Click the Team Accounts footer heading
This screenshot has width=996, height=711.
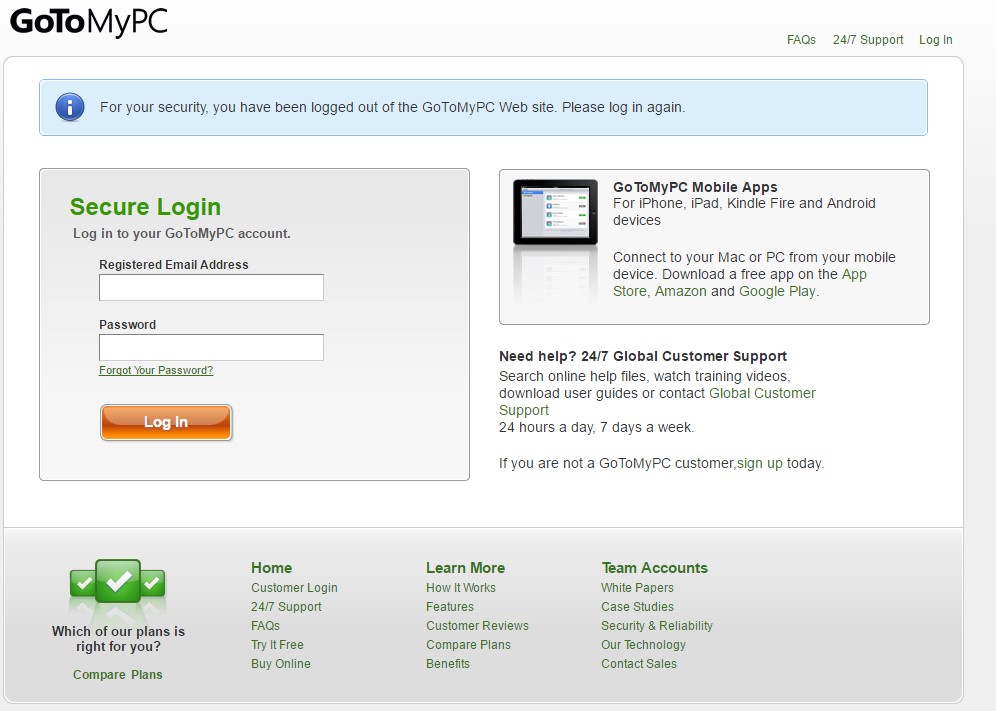coord(654,568)
